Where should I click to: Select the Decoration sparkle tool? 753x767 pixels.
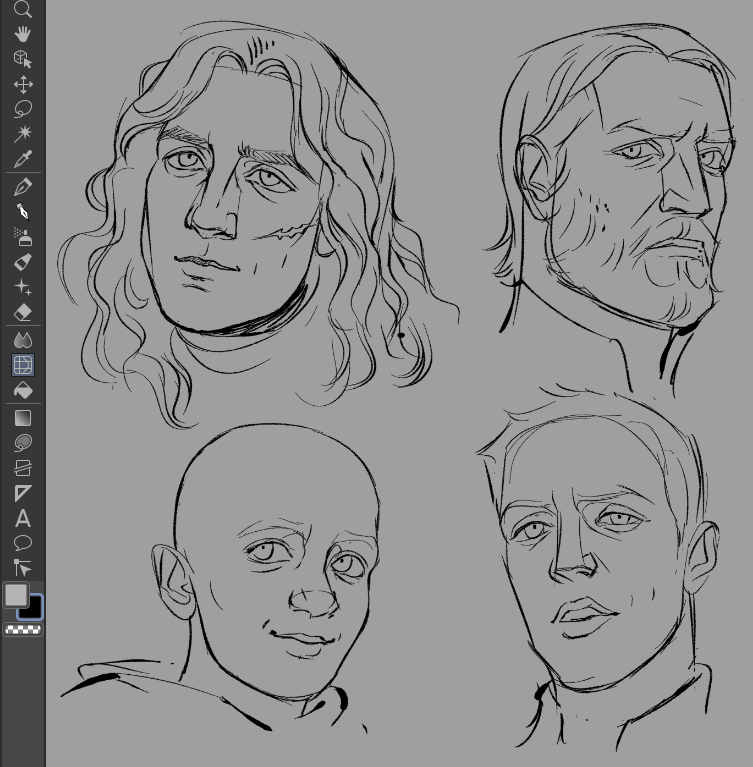(23, 287)
